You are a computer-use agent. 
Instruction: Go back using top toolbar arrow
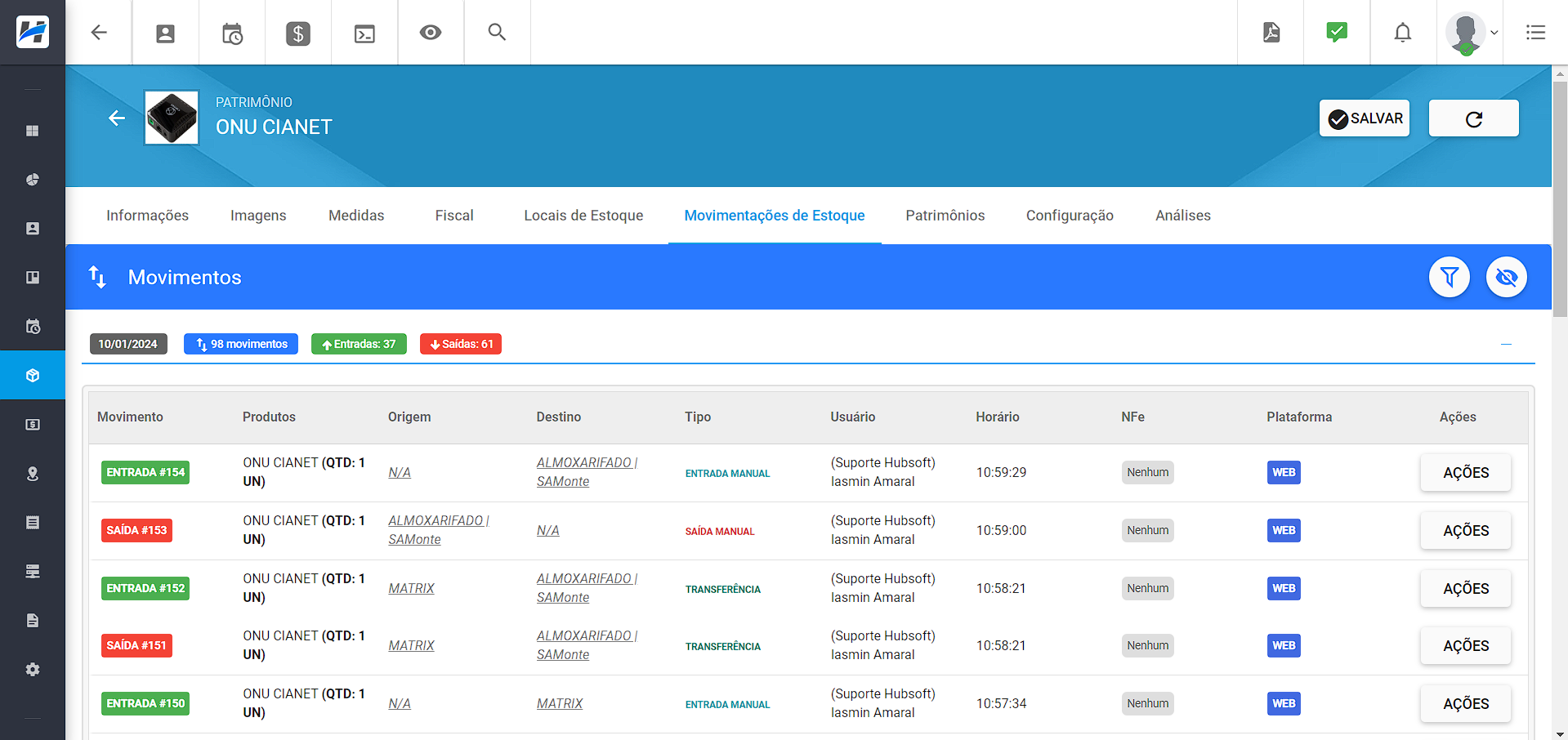tap(99, 33)
